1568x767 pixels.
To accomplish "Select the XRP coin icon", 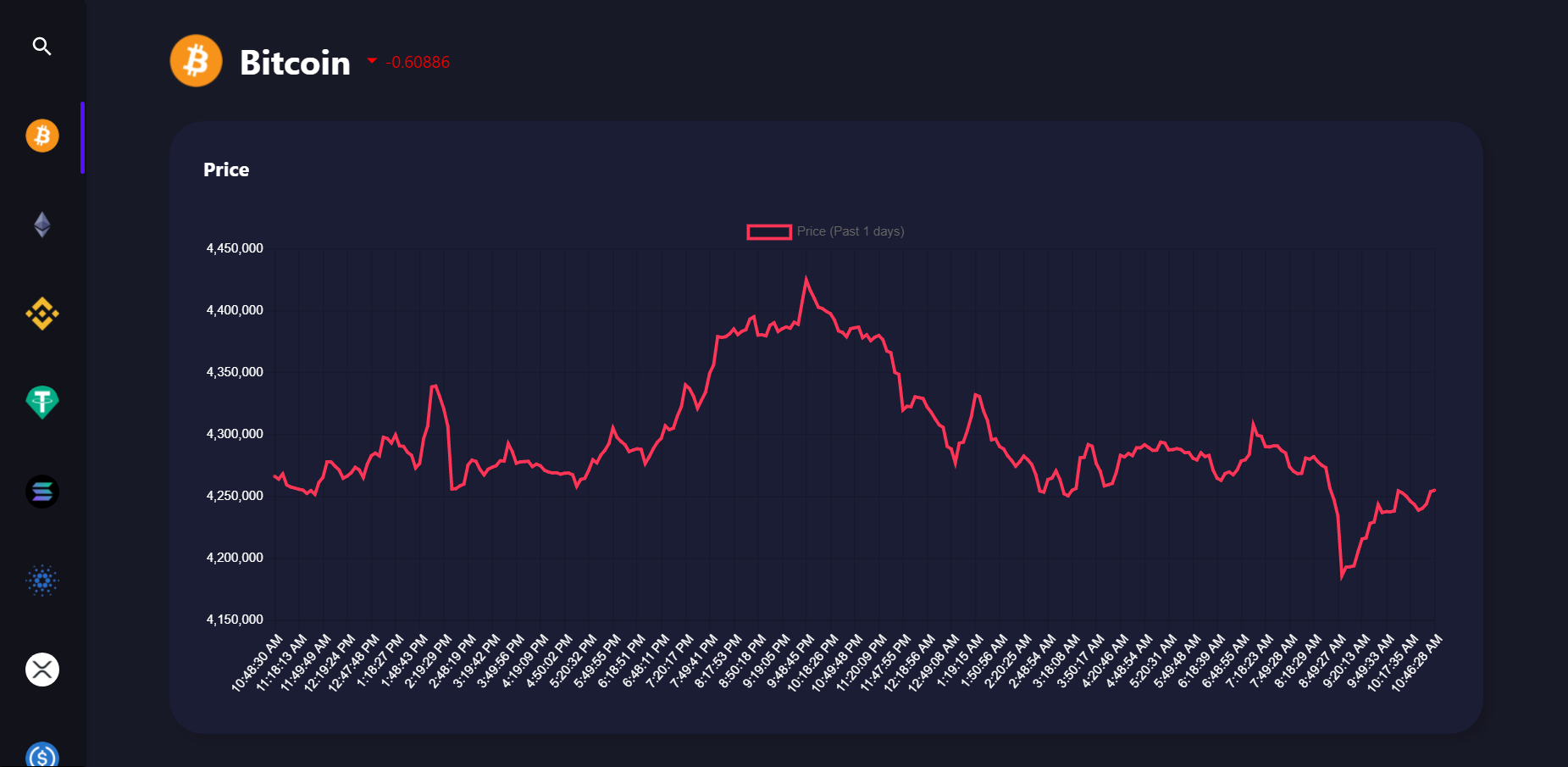I will coord(42,670).
